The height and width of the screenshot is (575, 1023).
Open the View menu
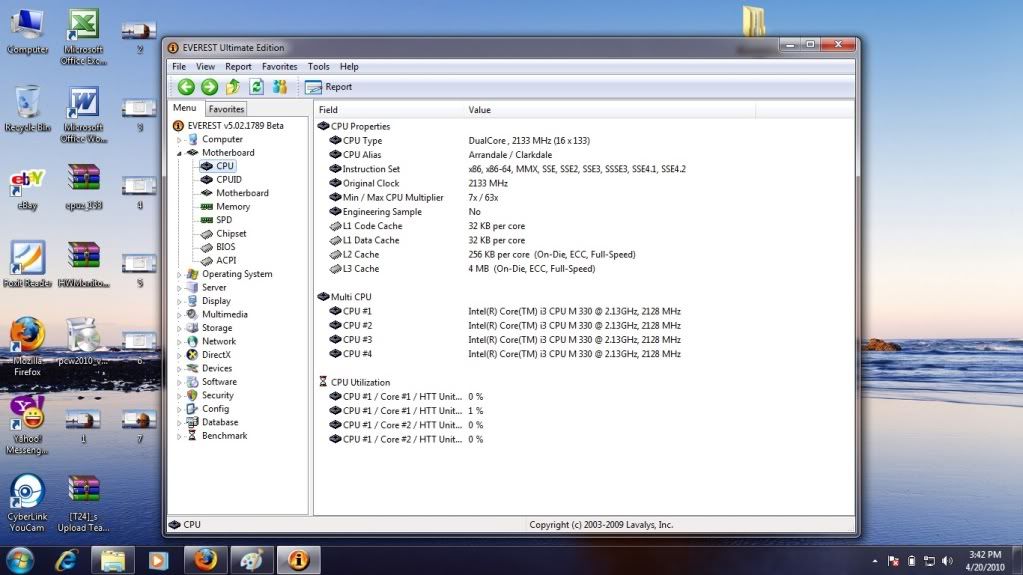click(205, 67)
